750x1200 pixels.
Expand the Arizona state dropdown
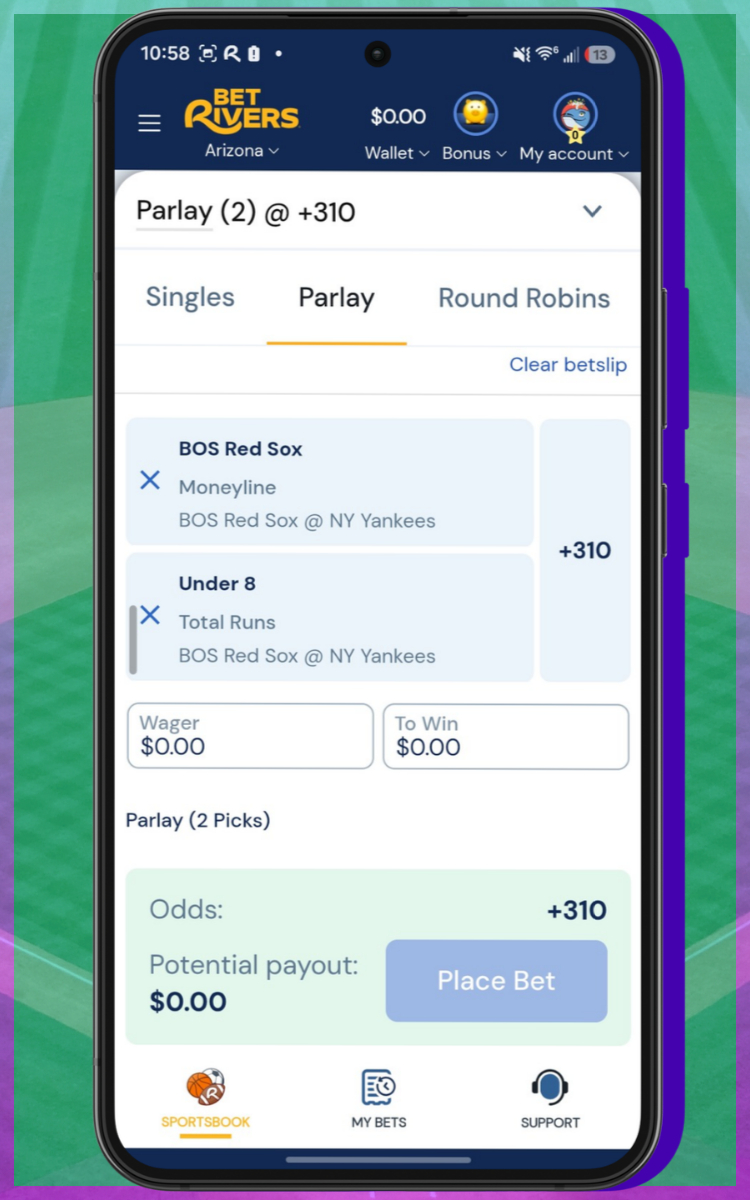(242, 151)
